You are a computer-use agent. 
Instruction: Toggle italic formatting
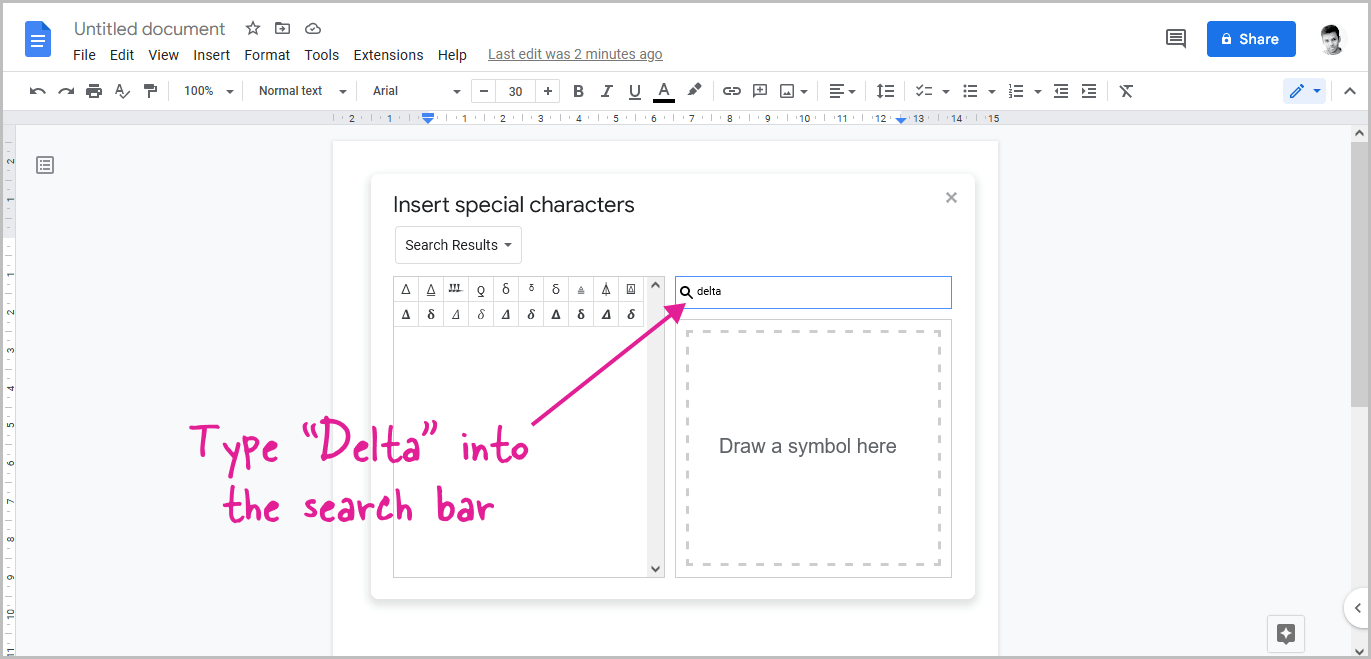click(607, 91)
